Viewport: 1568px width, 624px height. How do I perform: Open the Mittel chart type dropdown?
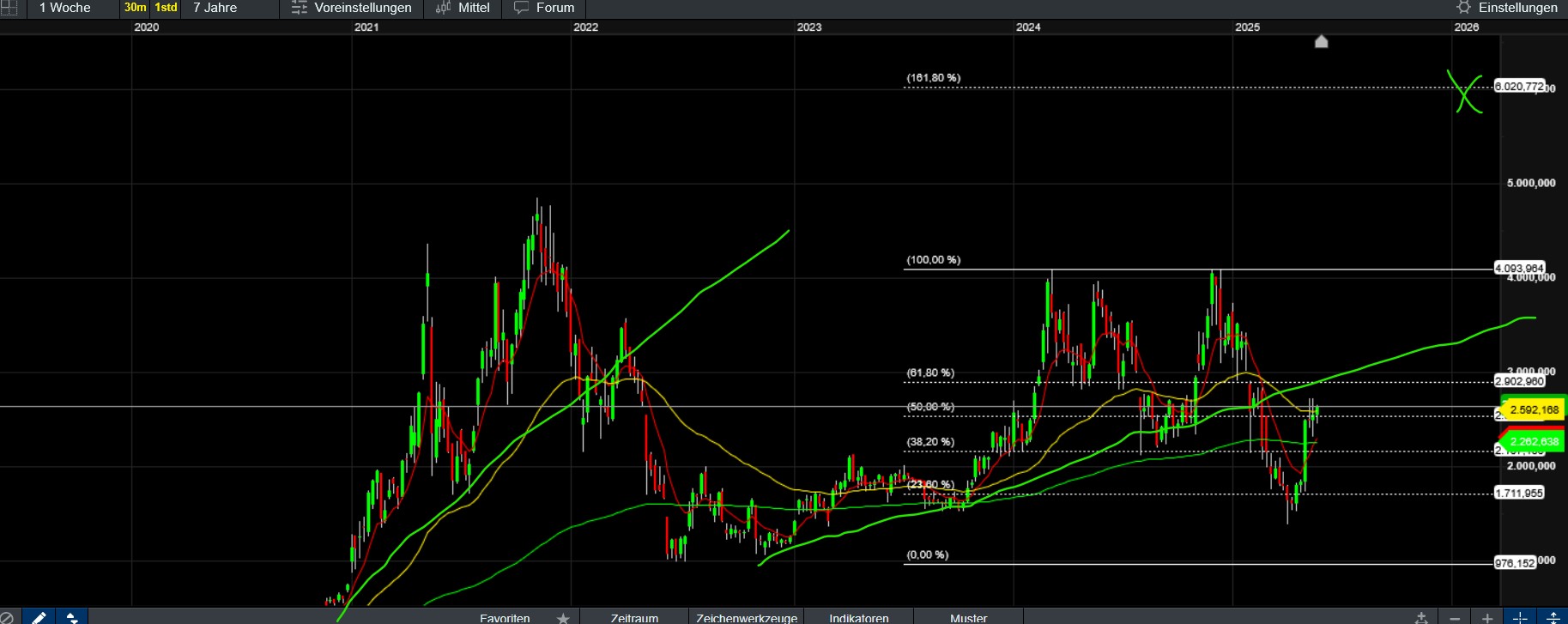(x=474, y=8)
